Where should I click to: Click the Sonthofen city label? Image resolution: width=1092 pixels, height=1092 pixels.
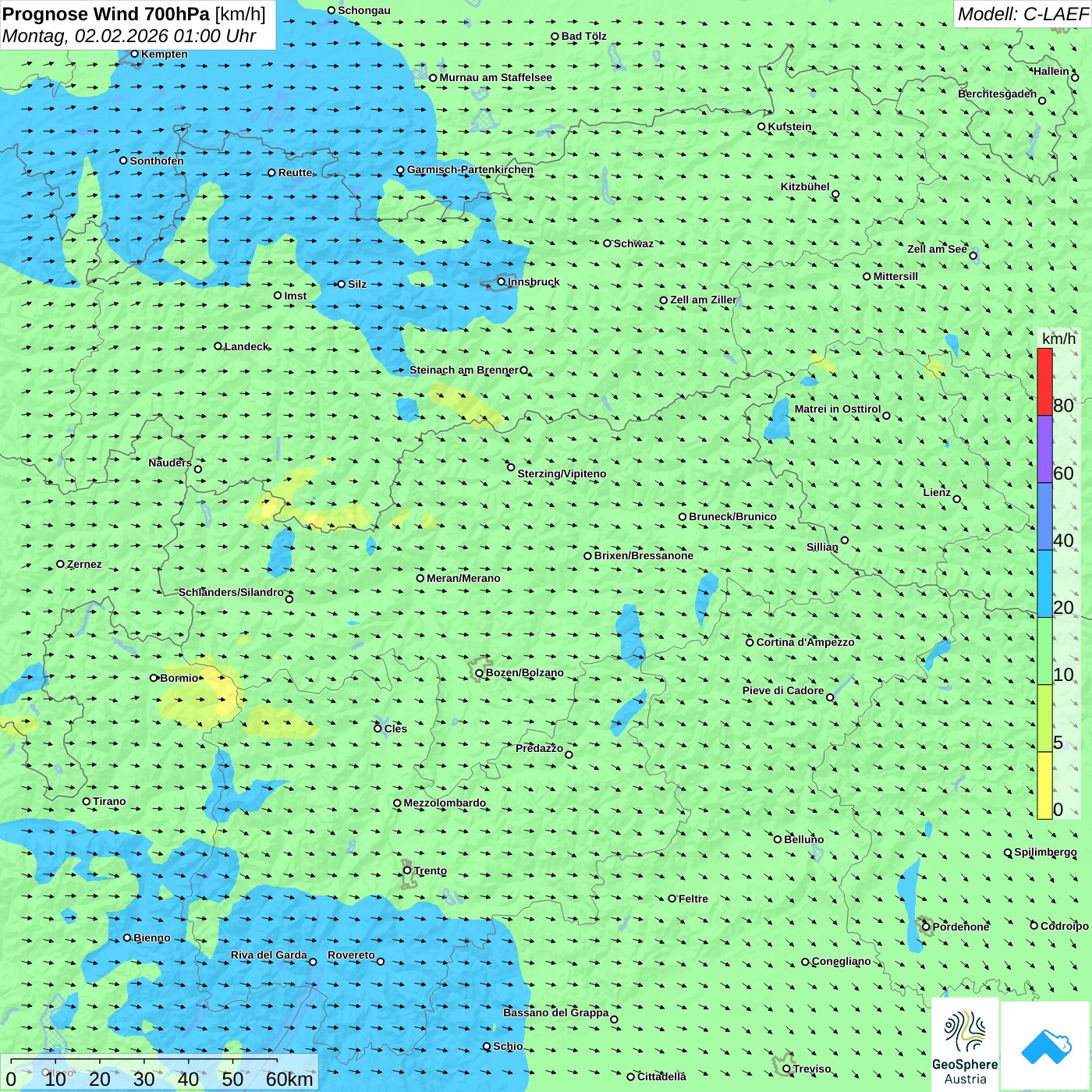pyautogui.click(x=157, y=161)
